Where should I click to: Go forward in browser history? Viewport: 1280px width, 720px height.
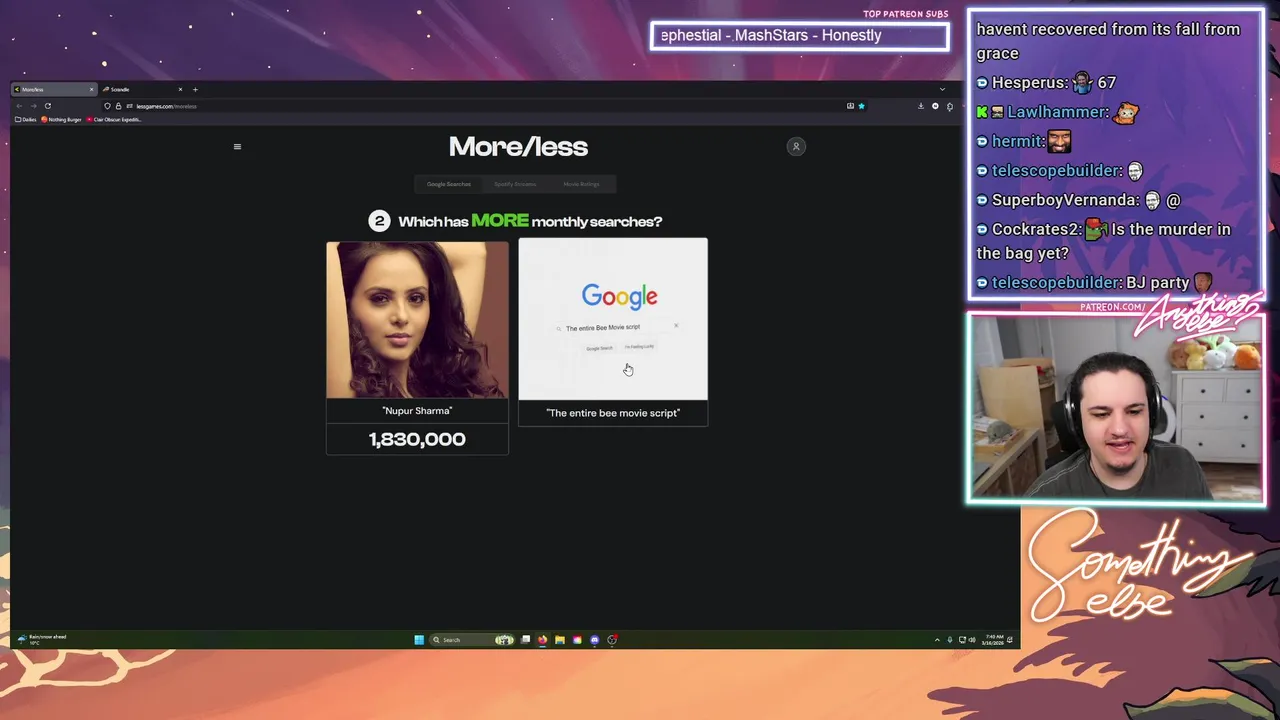click(x=33, y=106)
